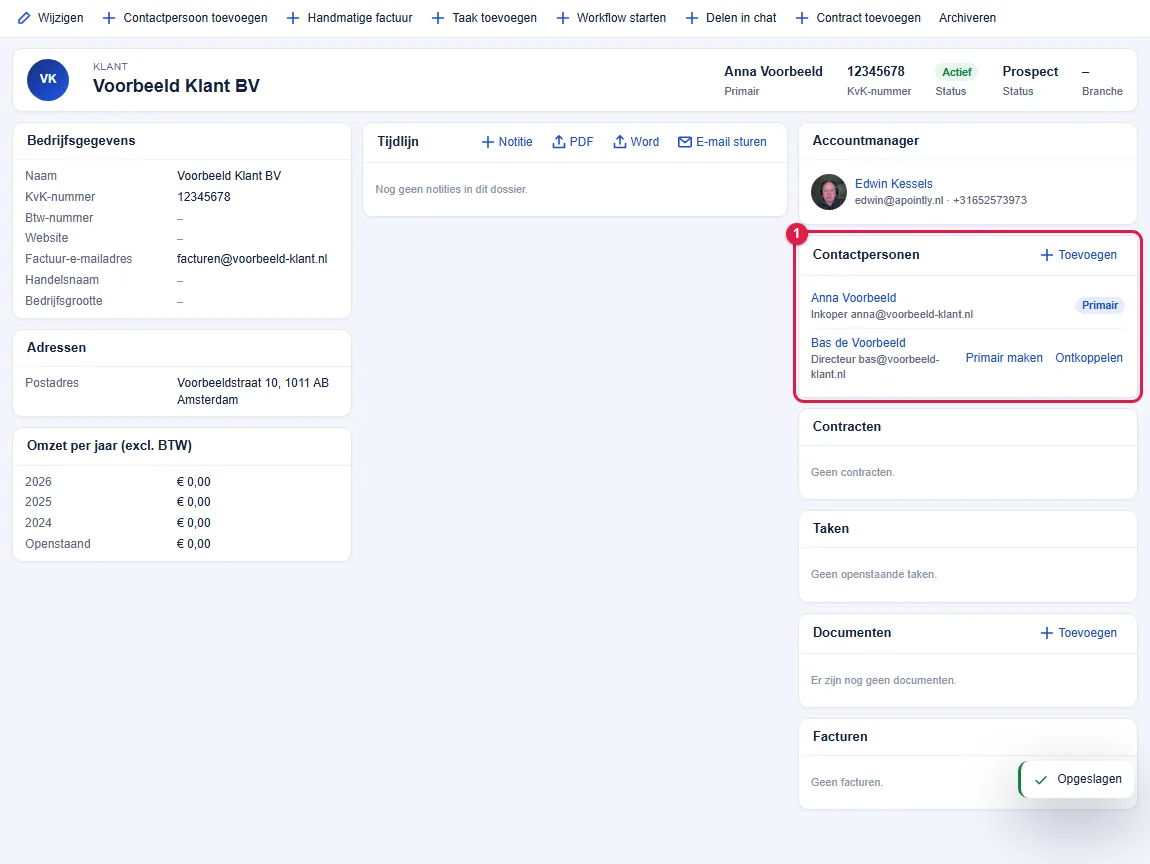The width and height of the screenshot is (1150, 864).
Task: Open Edwin Kessels accountmanager link
Action: coord(893,183)
